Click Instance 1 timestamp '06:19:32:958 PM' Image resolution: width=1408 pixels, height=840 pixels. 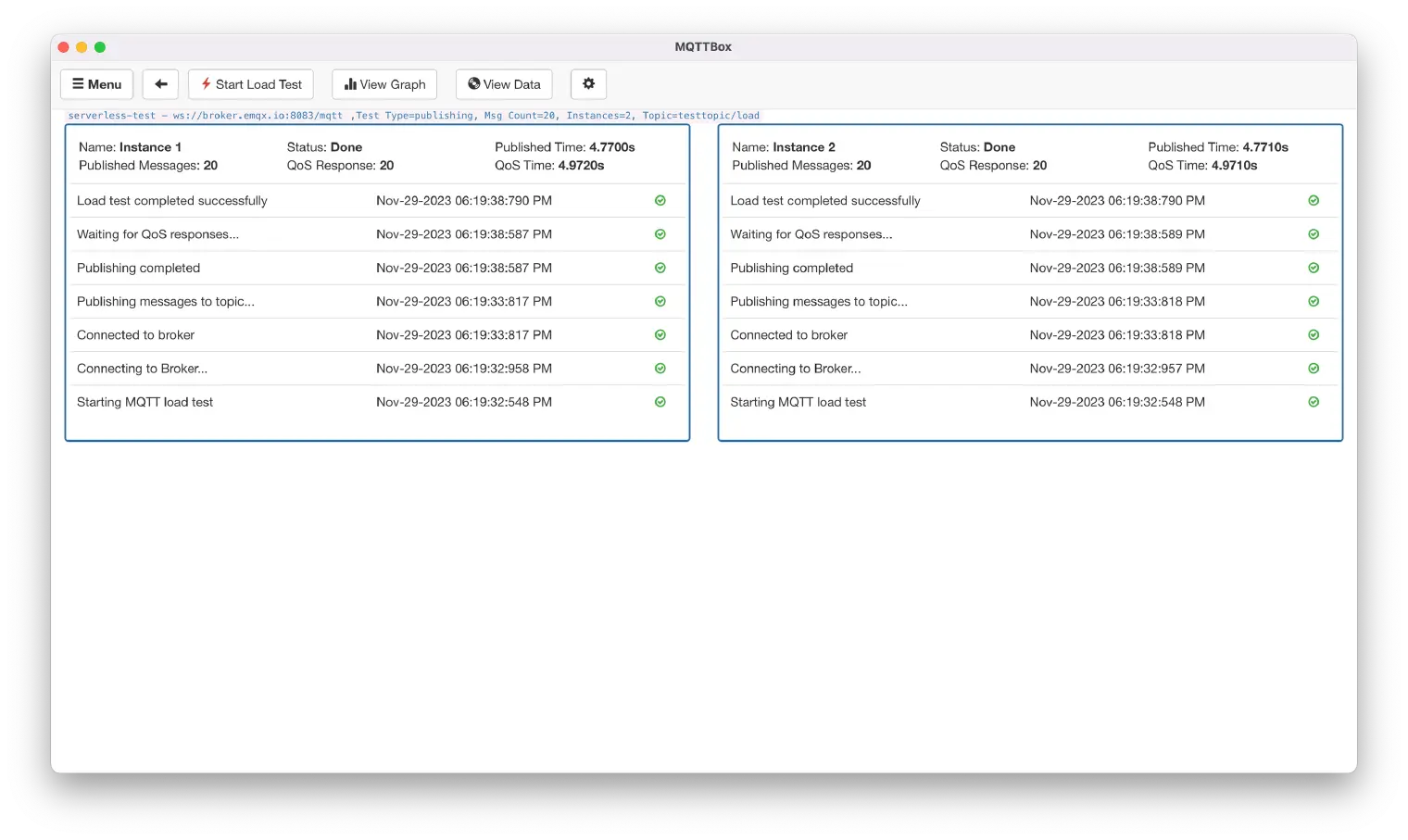tap(504, 369)
